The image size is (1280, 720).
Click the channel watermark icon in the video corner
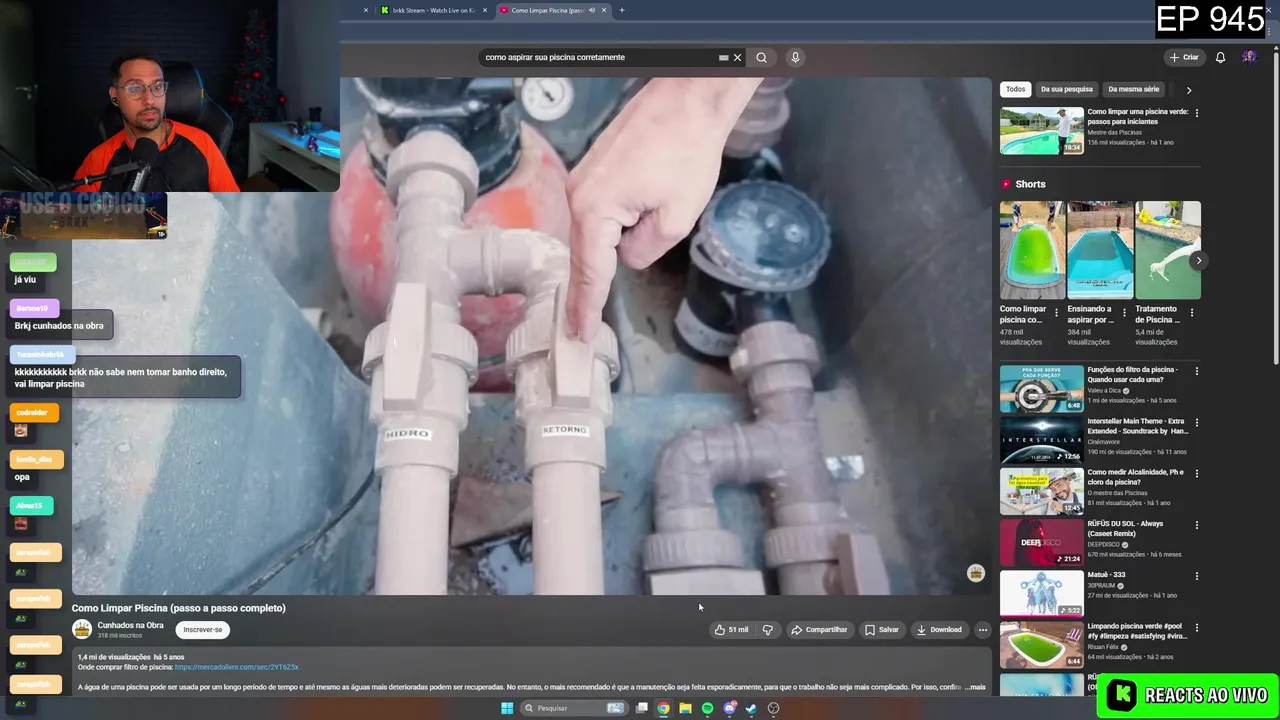pos(976,573)
